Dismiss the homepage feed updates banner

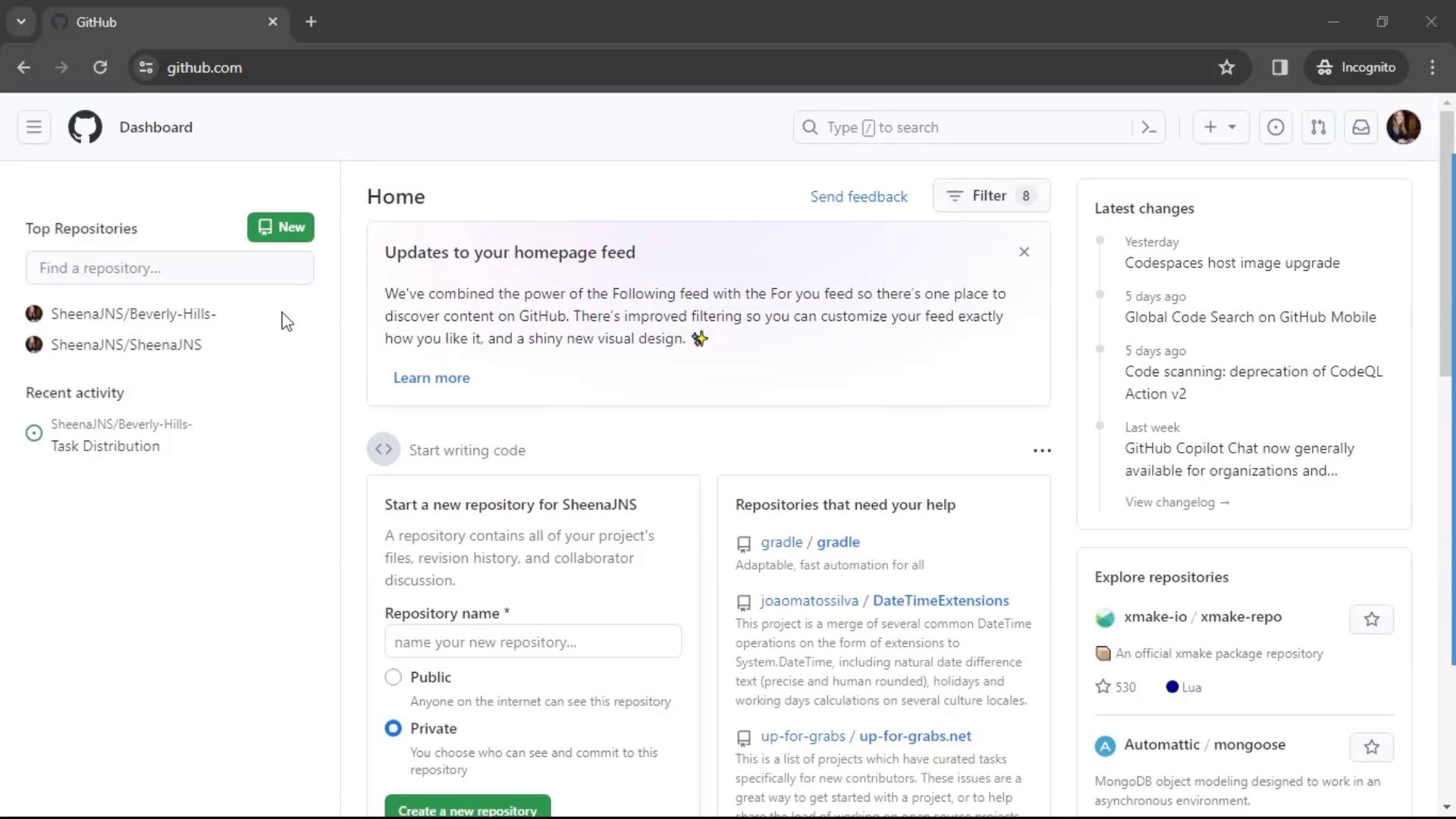coord(1024,252)
